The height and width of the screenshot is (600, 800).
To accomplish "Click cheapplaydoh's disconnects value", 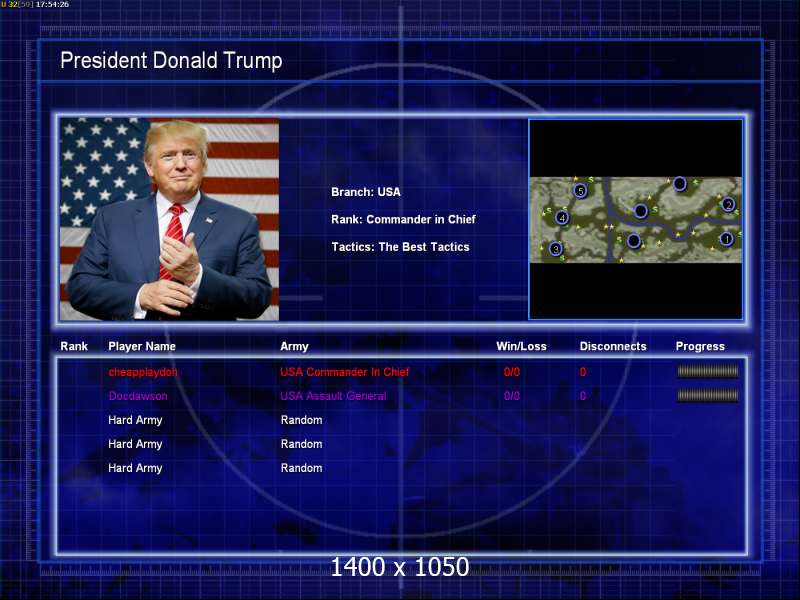I will (x=583, y=372).
